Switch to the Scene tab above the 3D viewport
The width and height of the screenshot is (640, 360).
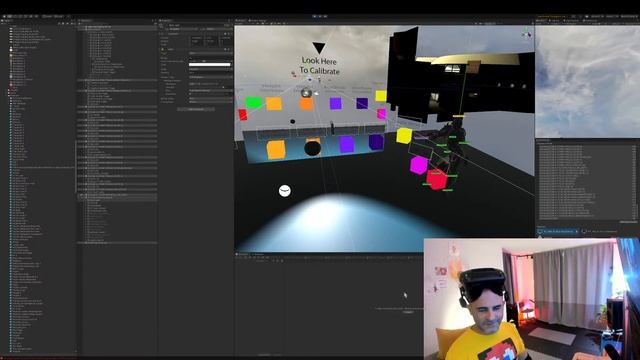coord(241,20)
